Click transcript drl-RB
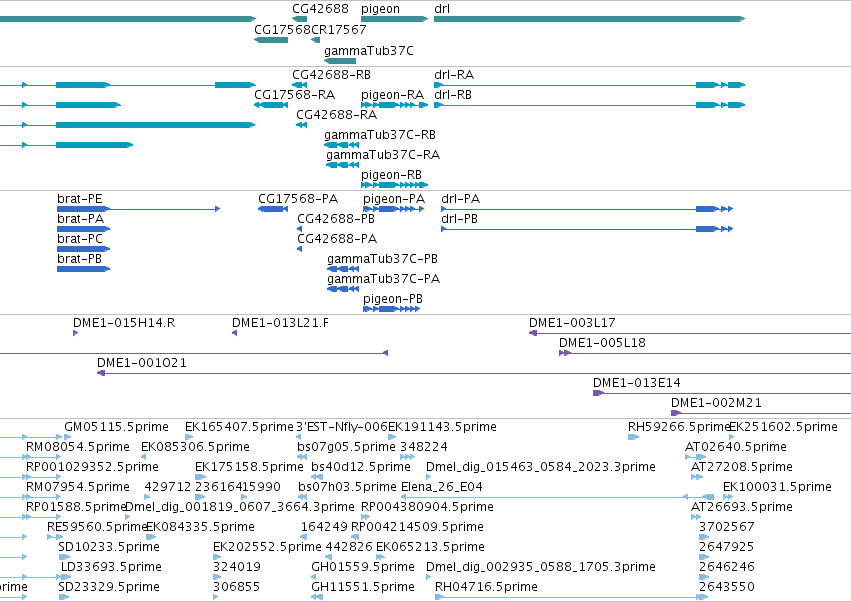The width and height of the screenshot is (851, 602). coord(453,94)
